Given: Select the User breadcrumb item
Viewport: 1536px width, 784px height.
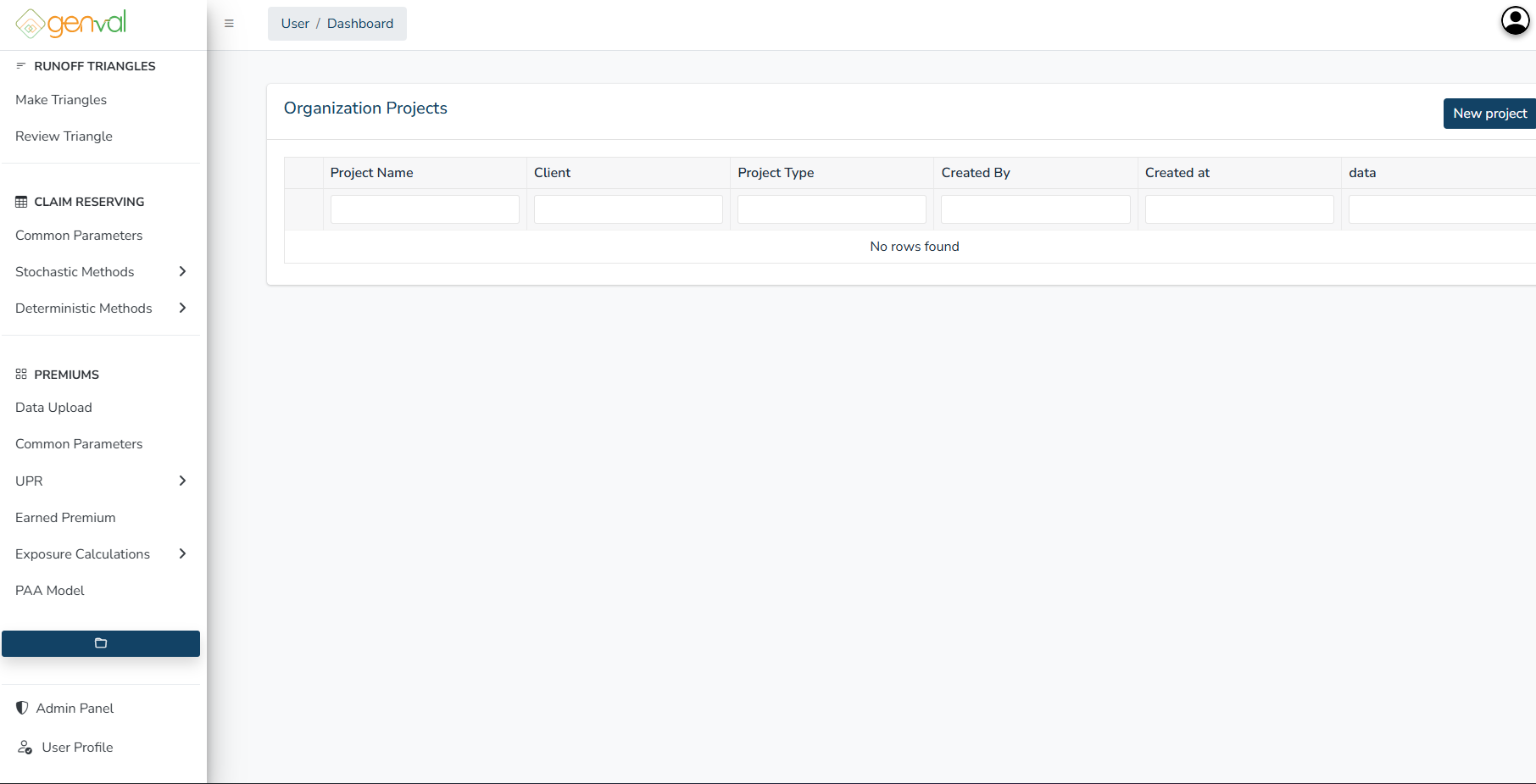Looking at the screenshot, I should (x=294, y=23).
